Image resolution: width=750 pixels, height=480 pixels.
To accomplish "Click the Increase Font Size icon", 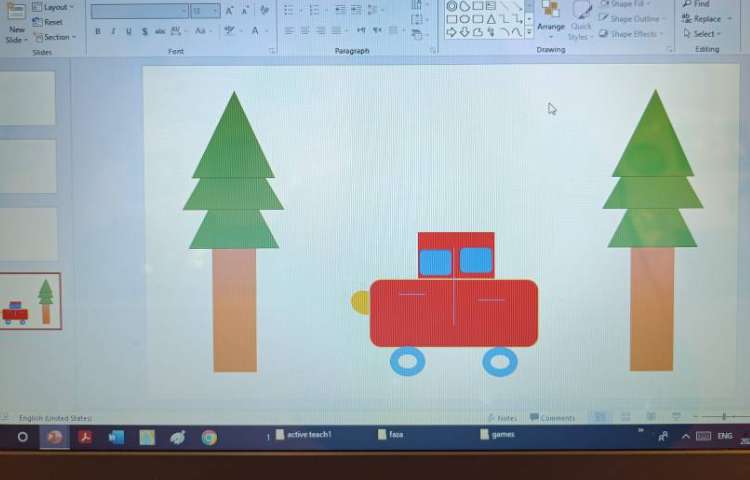I will [x=229, y=10].
